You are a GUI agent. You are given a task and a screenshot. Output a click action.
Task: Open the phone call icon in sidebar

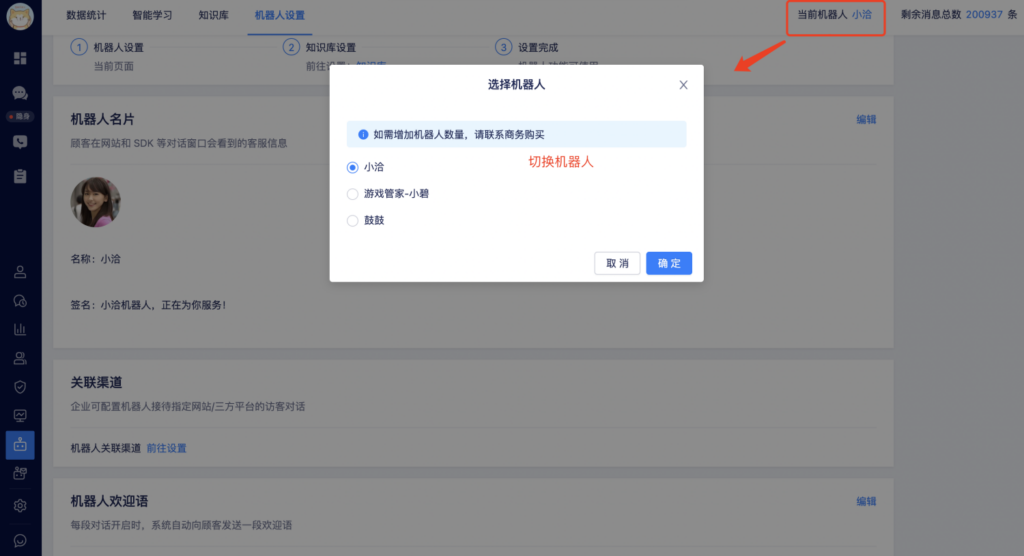[20, 142]
